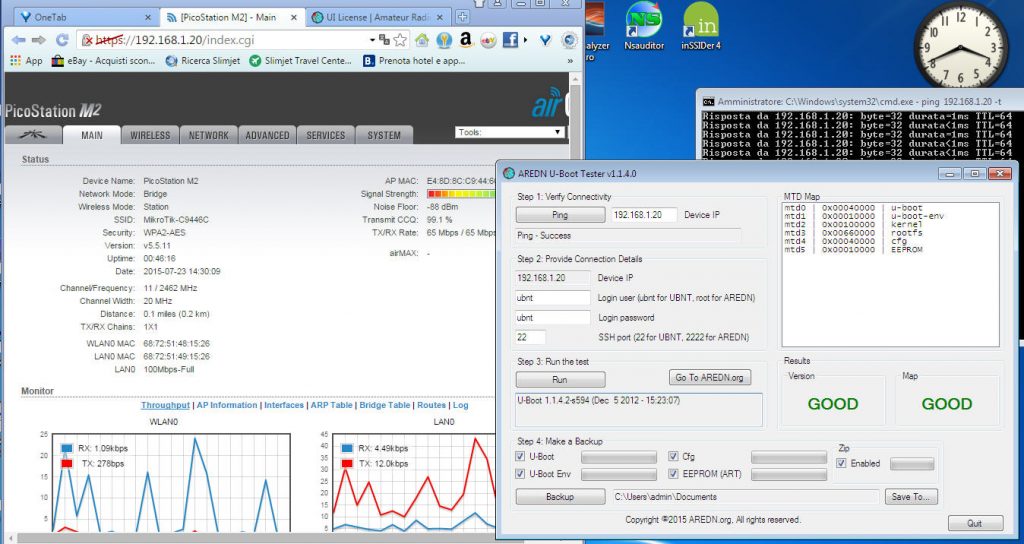Open new tab with plus button
1024x544 pixels.
click(x=462, y=17)
